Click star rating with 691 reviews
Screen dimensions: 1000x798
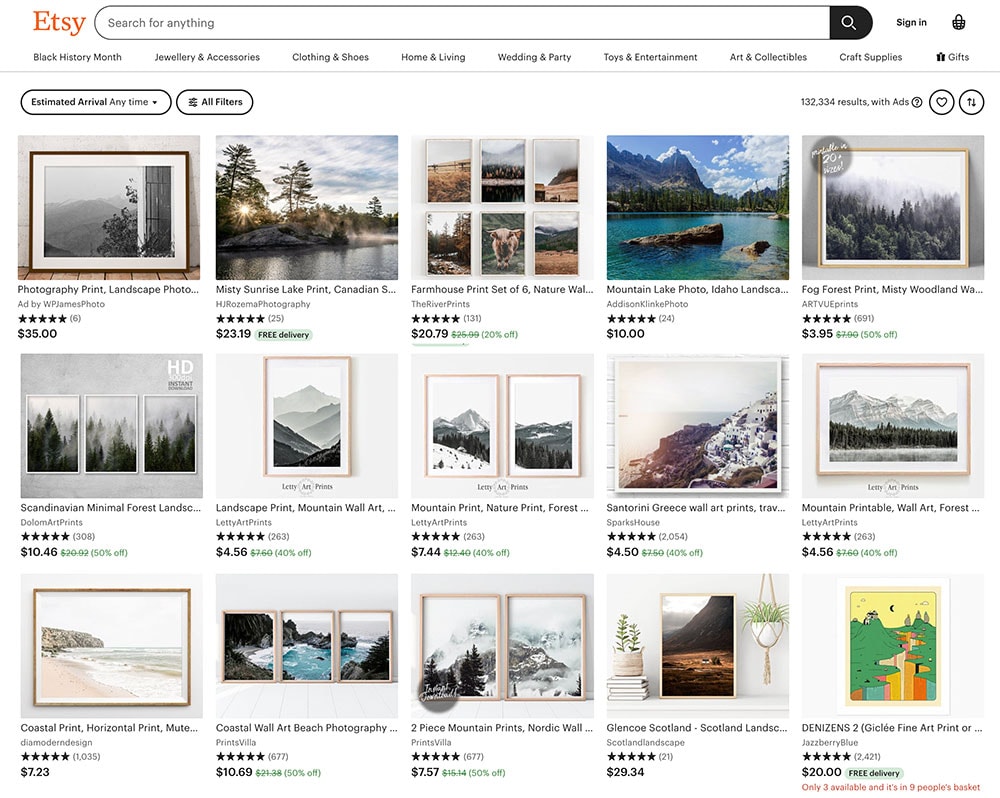coord(838,318)
